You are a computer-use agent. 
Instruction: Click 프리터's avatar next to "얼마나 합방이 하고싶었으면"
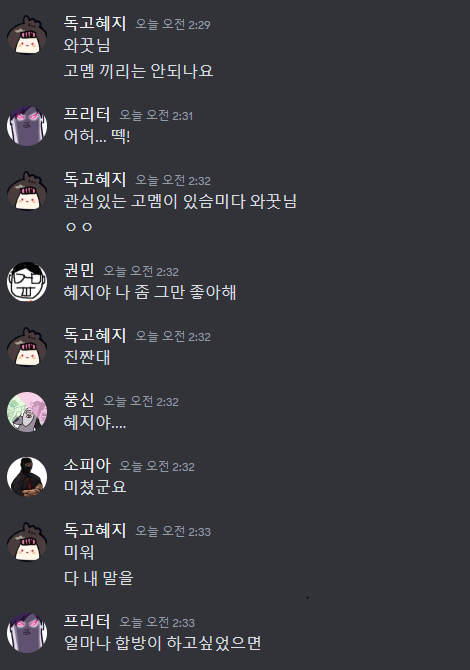(x=27, y=633)
